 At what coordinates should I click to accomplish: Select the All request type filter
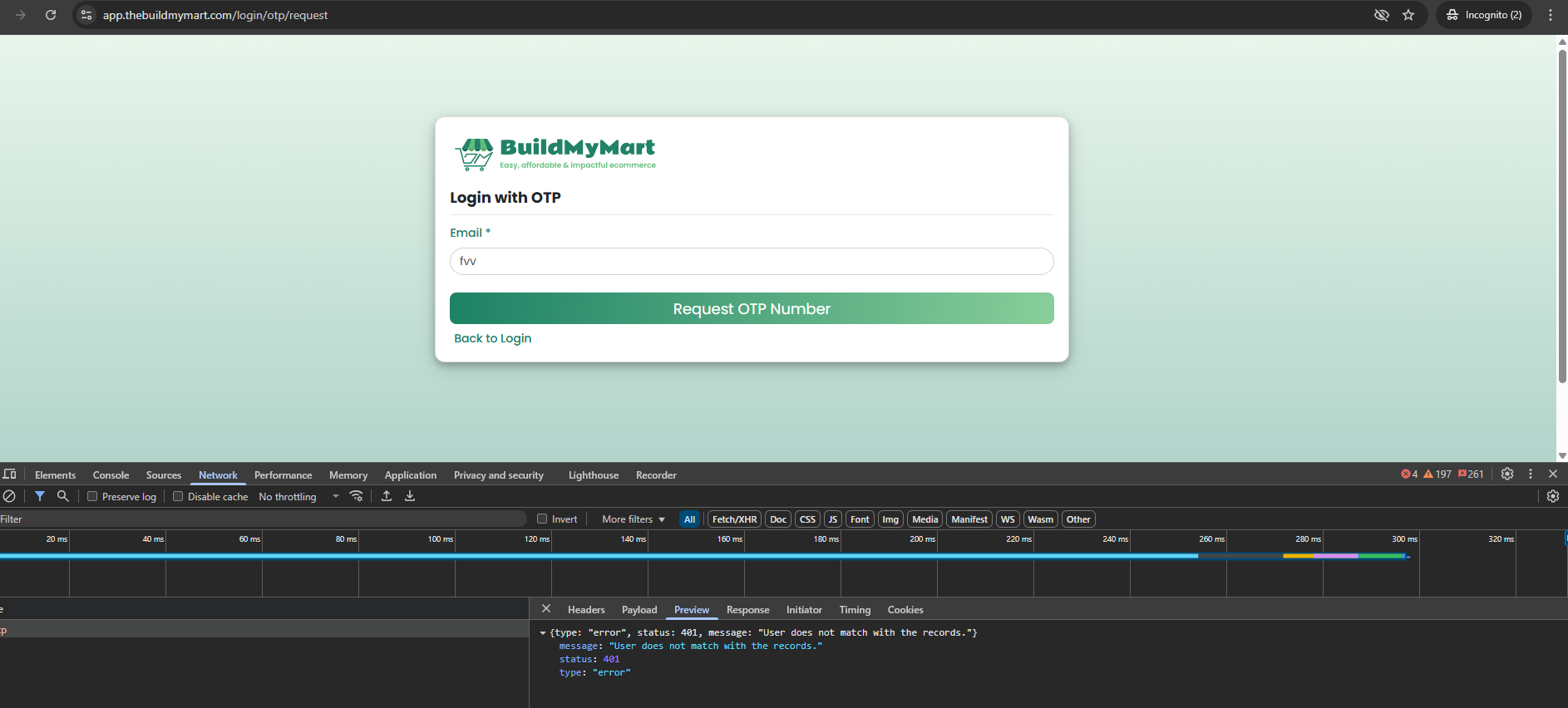(689, 519)
